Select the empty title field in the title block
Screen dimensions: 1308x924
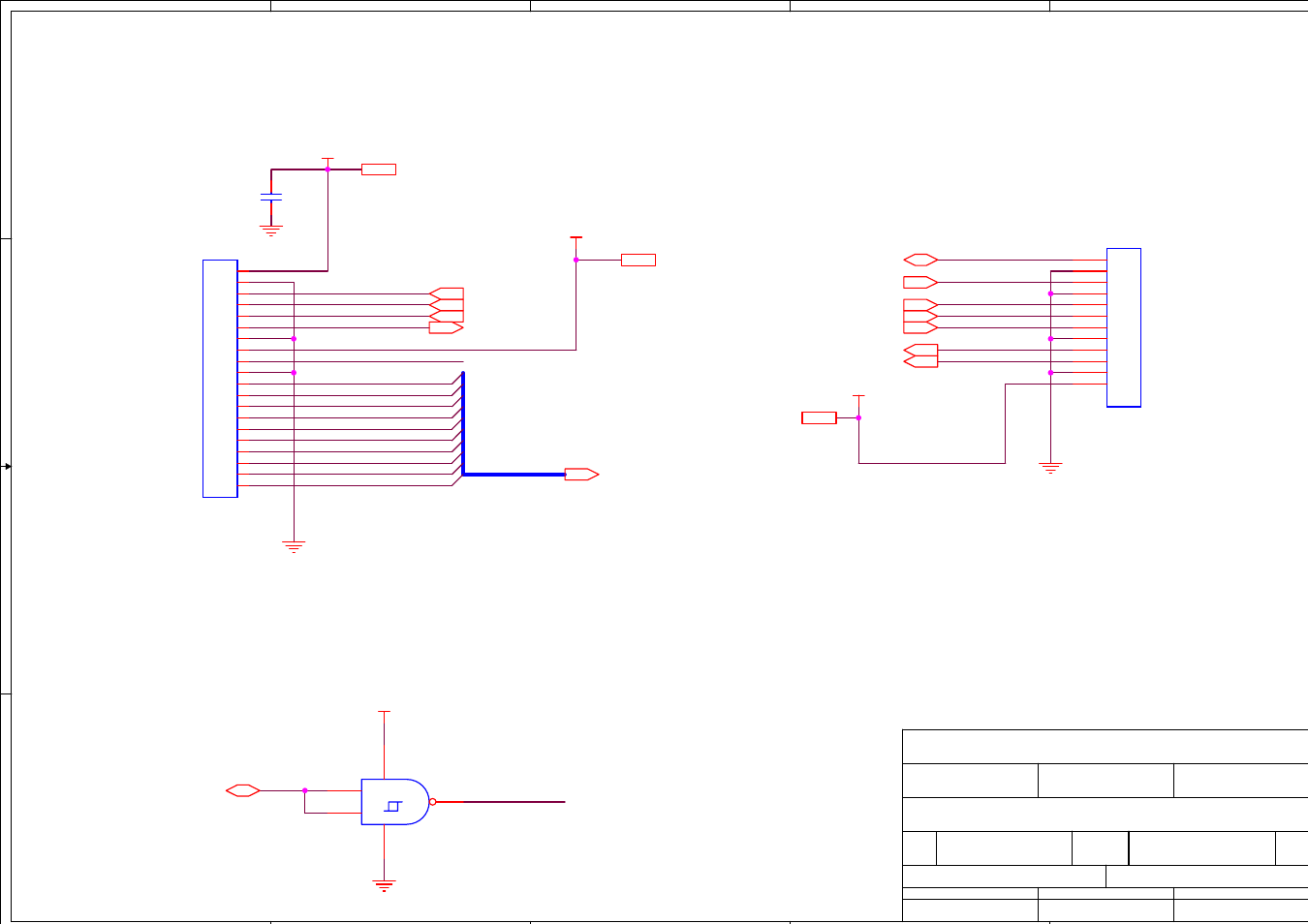pos(1105,747)
